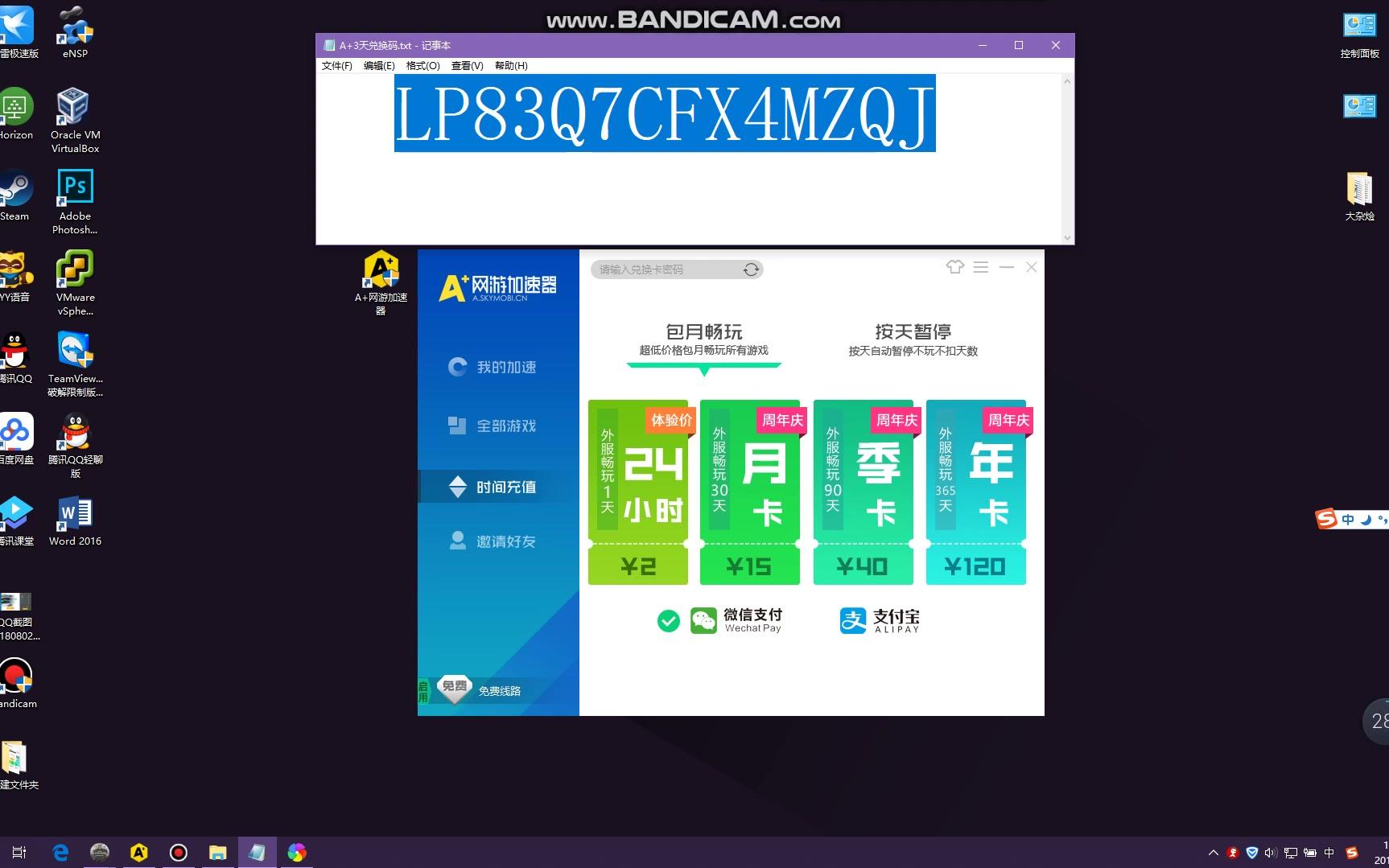Open Notepad 编辑(E) menu
The width and height of the screenshot is (1389, 868).
click(379, 66)
